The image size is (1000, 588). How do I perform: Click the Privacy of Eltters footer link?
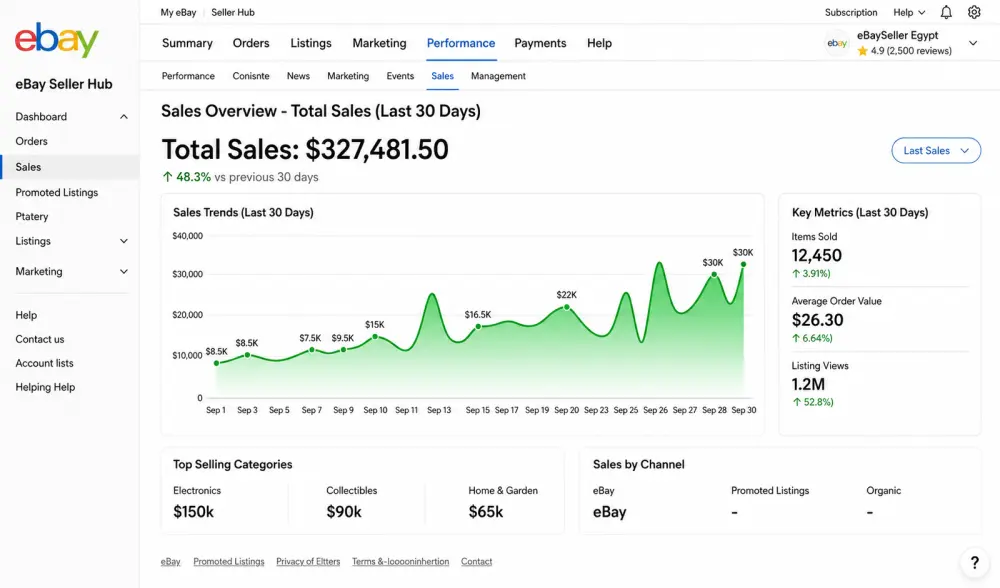[x=308, y=562]
